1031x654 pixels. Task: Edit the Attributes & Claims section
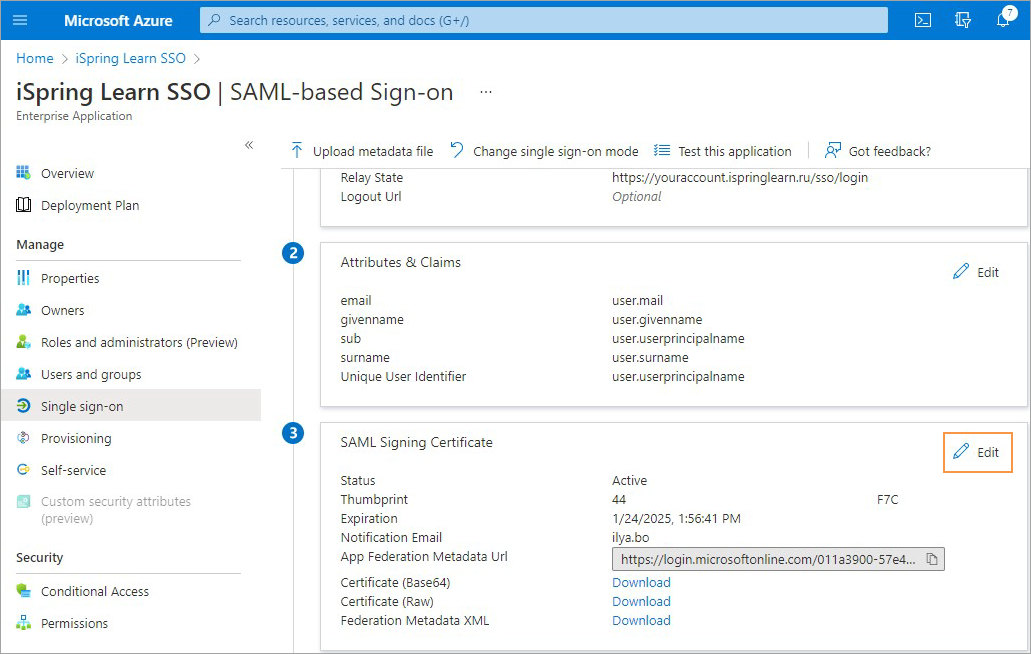(976, 272)
